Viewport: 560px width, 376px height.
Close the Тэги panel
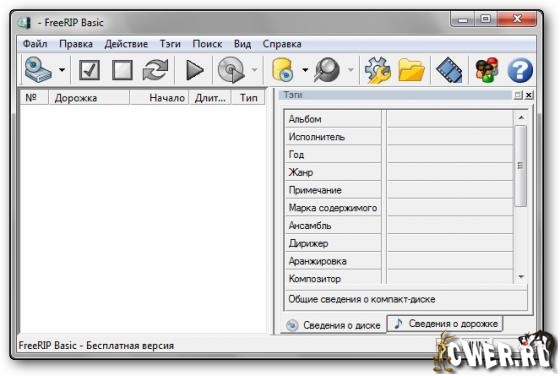click(529, 95)
